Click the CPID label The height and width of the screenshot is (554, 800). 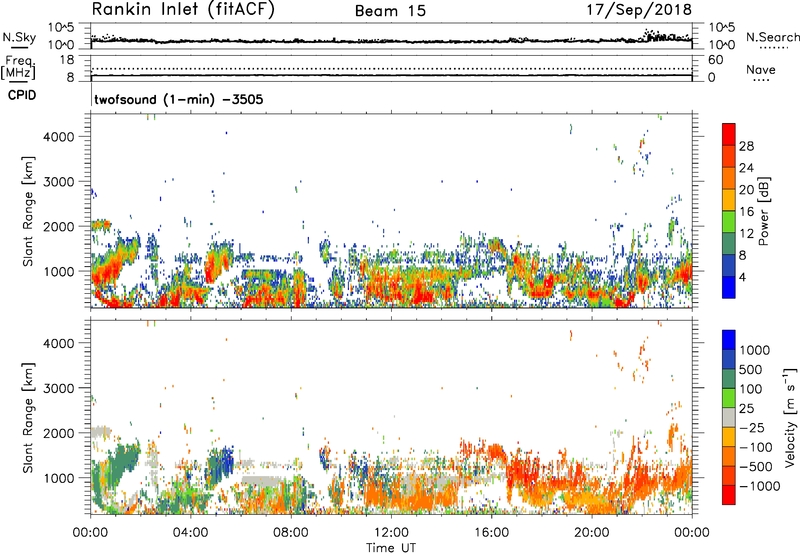coord(22,95)
